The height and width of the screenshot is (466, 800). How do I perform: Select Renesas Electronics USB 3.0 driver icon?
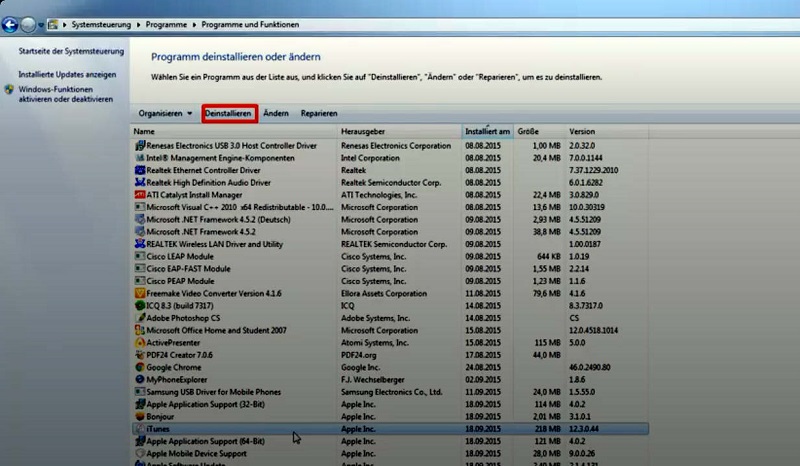[140, 145]
